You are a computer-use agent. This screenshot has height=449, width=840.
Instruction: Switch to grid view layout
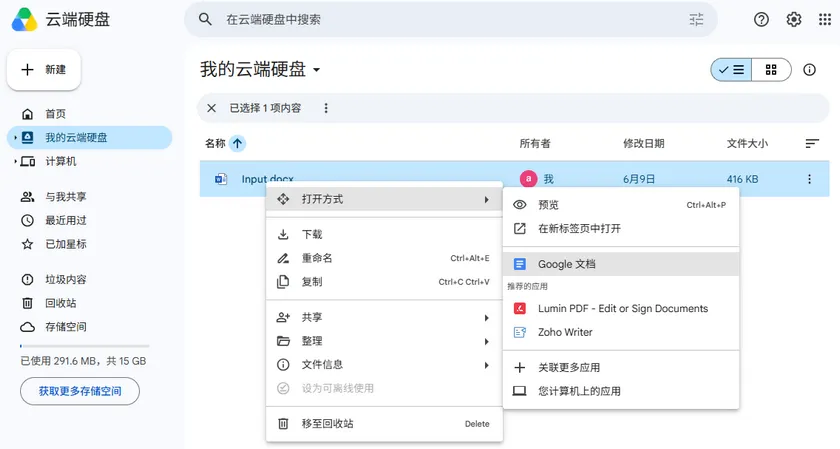pos(771,70)
